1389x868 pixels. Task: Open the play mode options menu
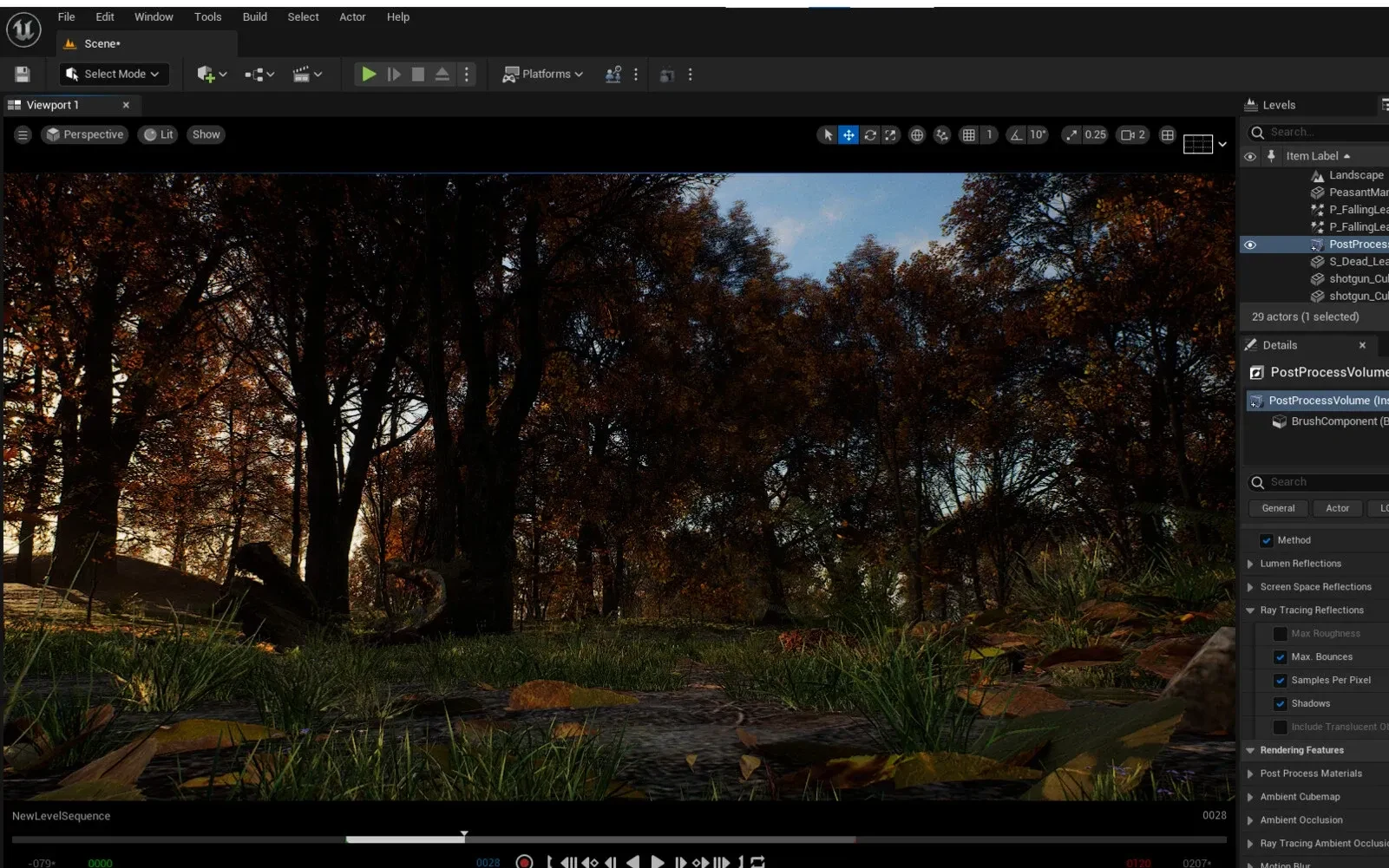click(x=467, y=75)
